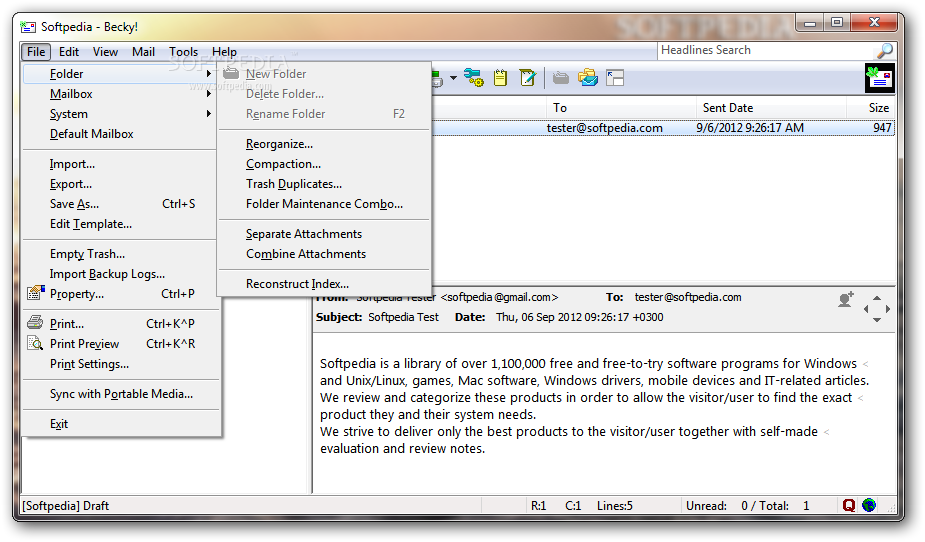This screenshot has height=542, width=925.
Task: Open the Tools menu
Action: (183, 52)
